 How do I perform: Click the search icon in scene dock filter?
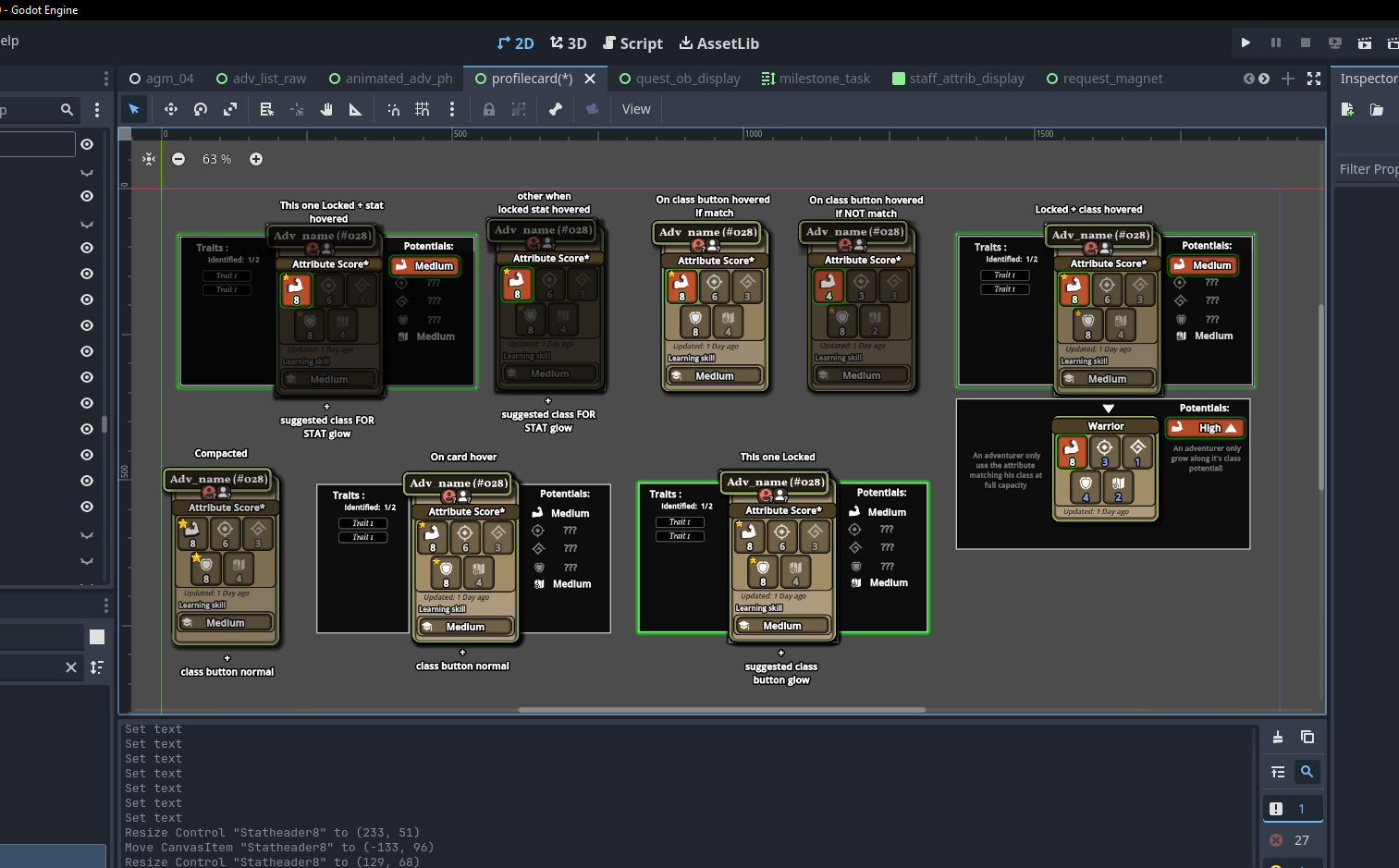tap(67, 109)
